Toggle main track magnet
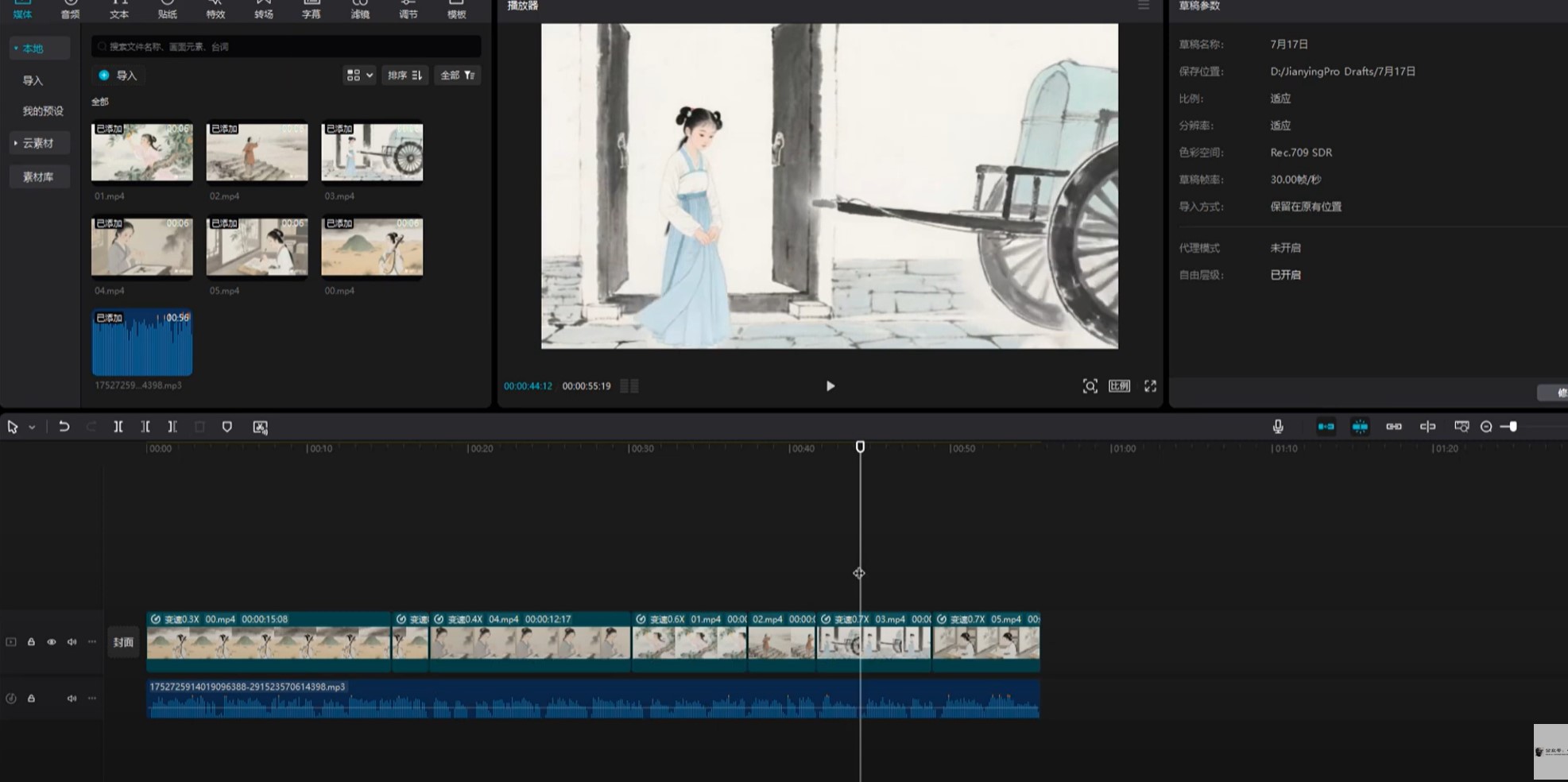The image size is (1568, 782). [x=1326, y=427]
